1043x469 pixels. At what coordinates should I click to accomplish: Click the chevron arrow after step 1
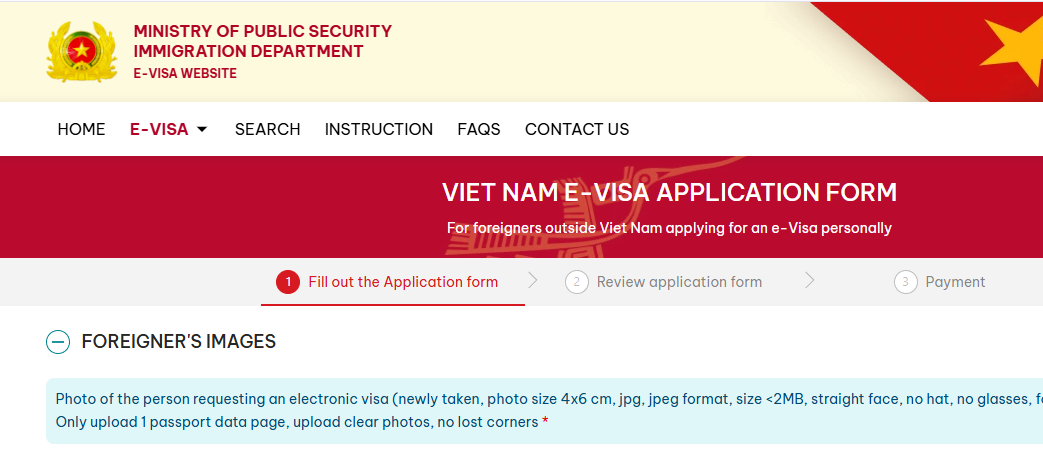[533, 281]
